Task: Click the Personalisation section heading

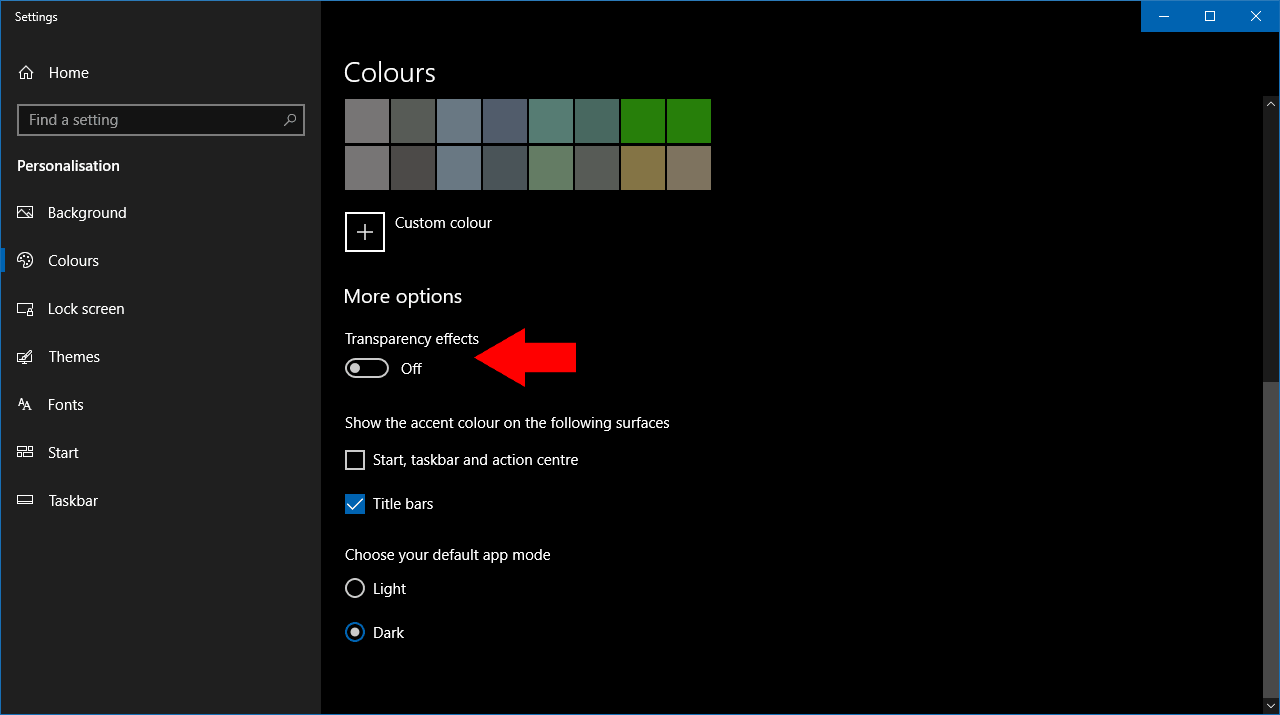Action: click(68, 166)
